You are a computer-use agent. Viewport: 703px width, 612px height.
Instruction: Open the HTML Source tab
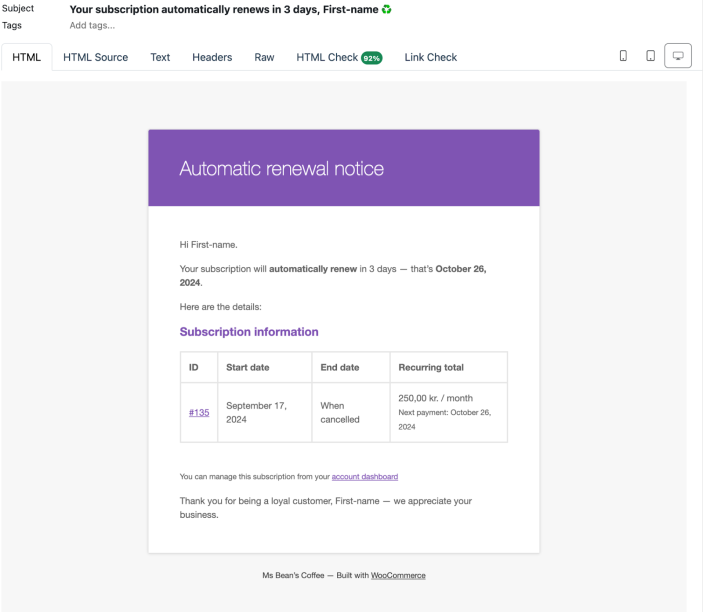[95, 57]
